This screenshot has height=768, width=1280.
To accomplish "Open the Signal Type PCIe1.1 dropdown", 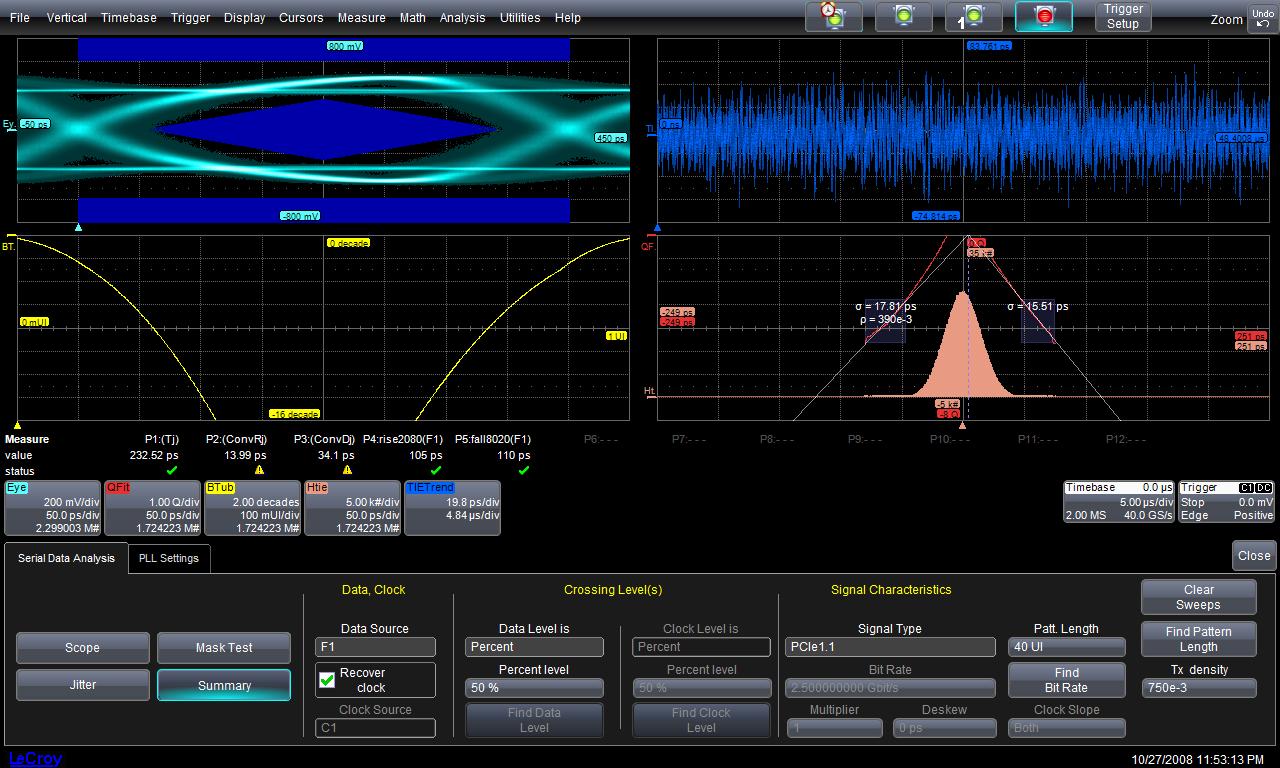I will pos(889,647).
